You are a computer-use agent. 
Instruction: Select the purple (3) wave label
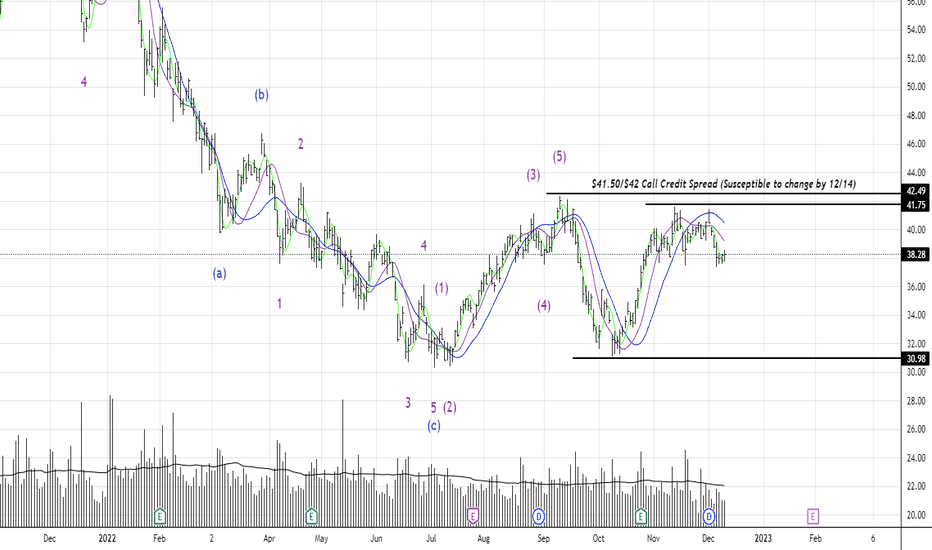(x=533, y=174)
